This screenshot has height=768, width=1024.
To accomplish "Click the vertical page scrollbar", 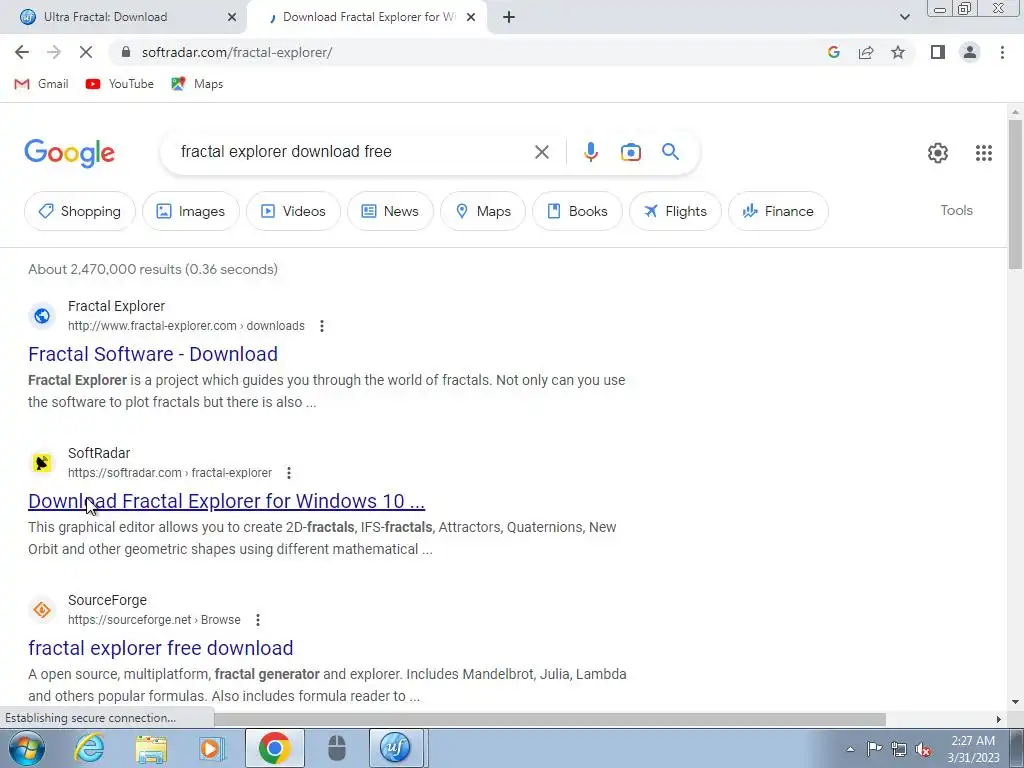I will [1015, 194].
